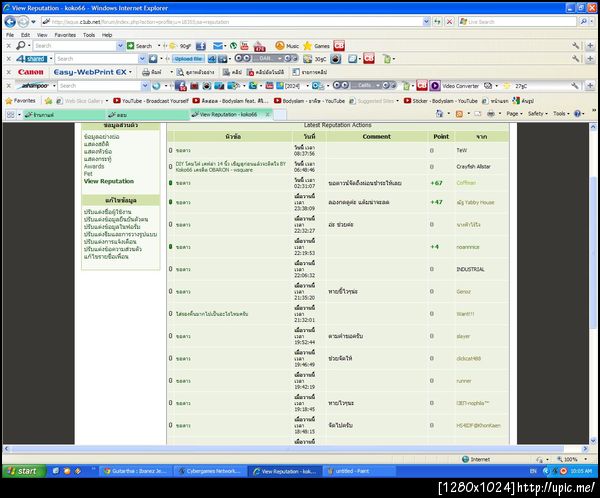Open the Facebook icon in the search toolbar
This screenshot has height=498, width=600.
click(201, 46)
